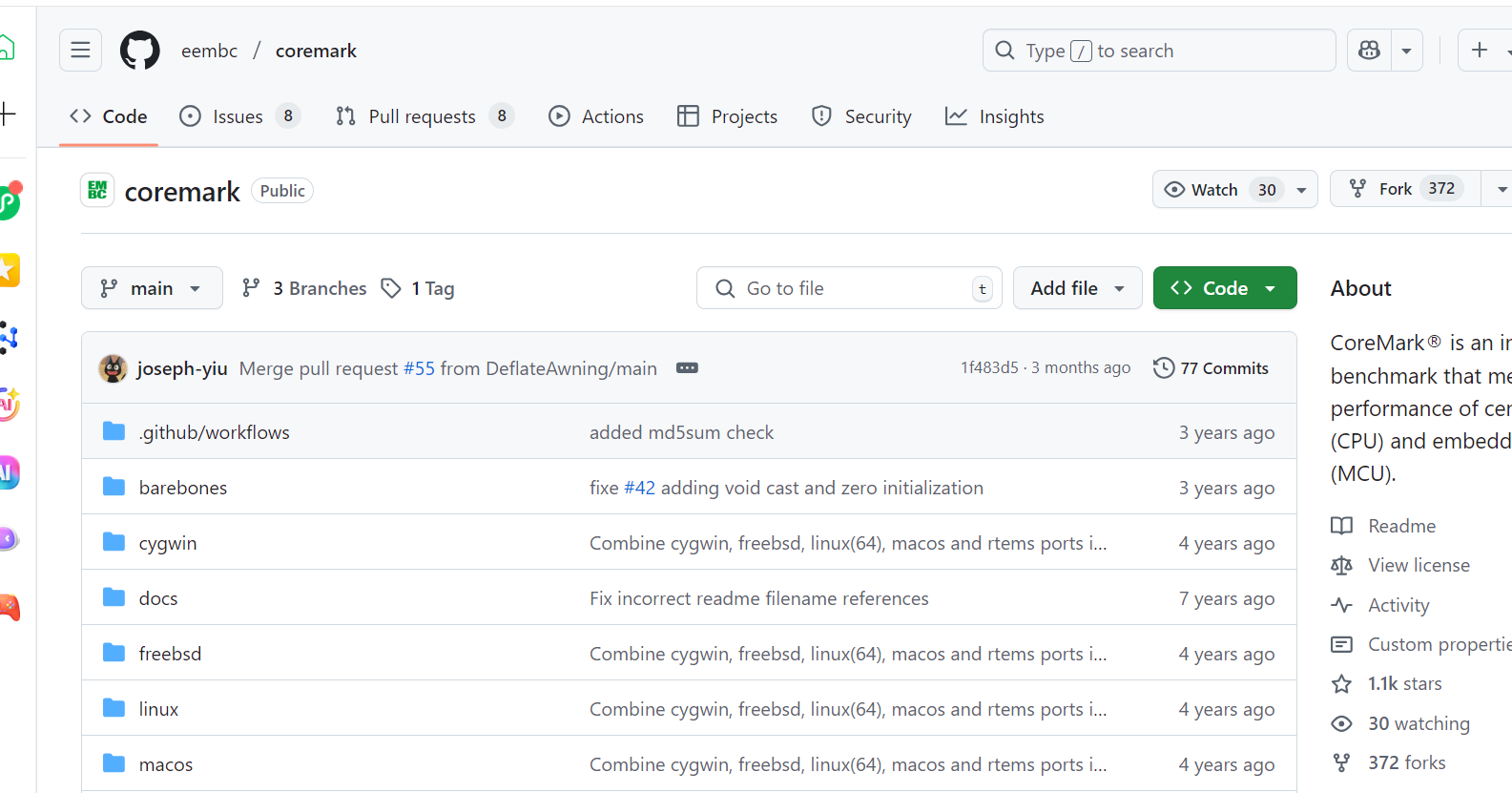Expand the Copilot dropdown arrow
This screenshot has width=1512, height=793.
point(1406,51)
